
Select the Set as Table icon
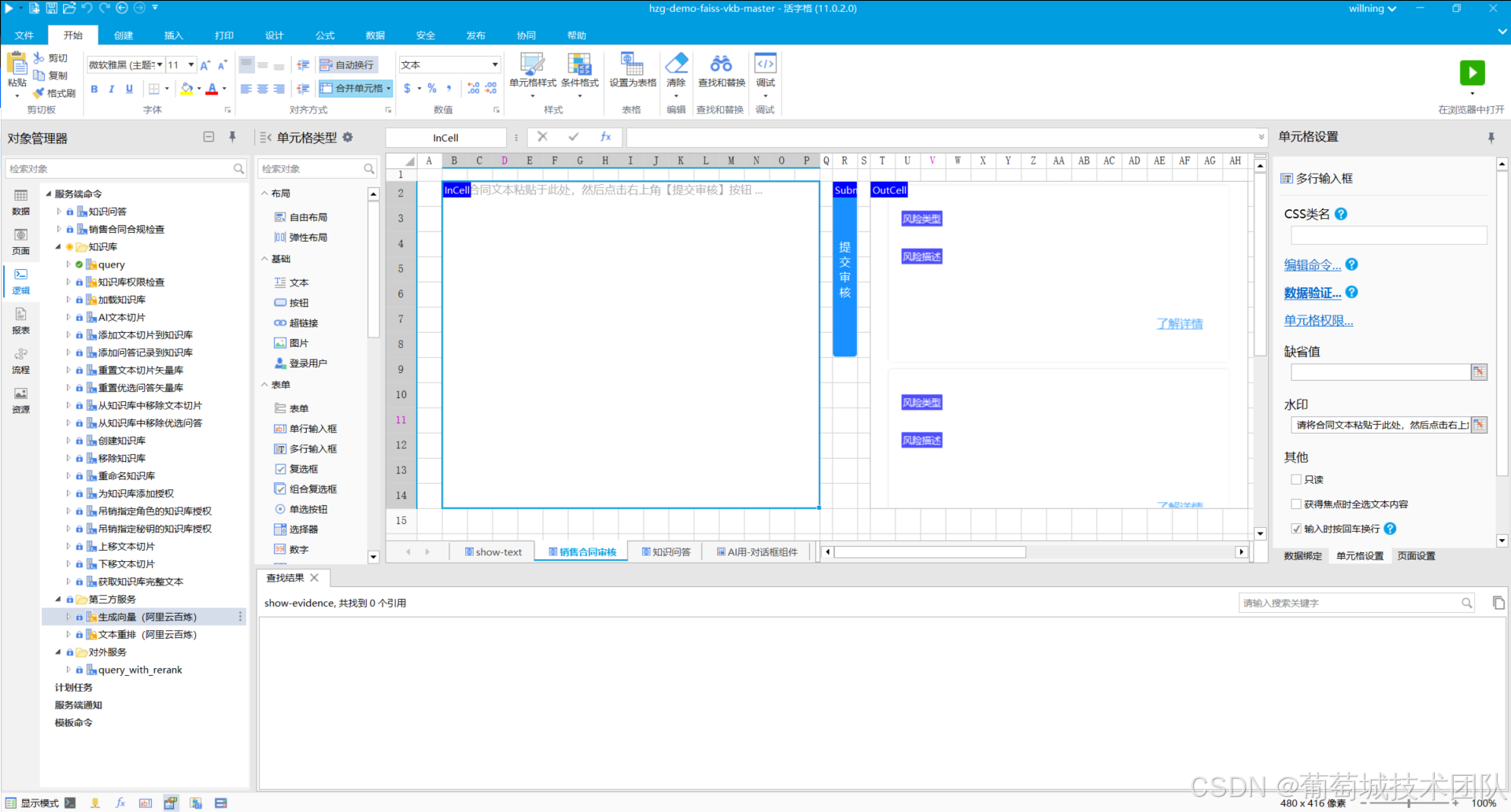point(632,64)
